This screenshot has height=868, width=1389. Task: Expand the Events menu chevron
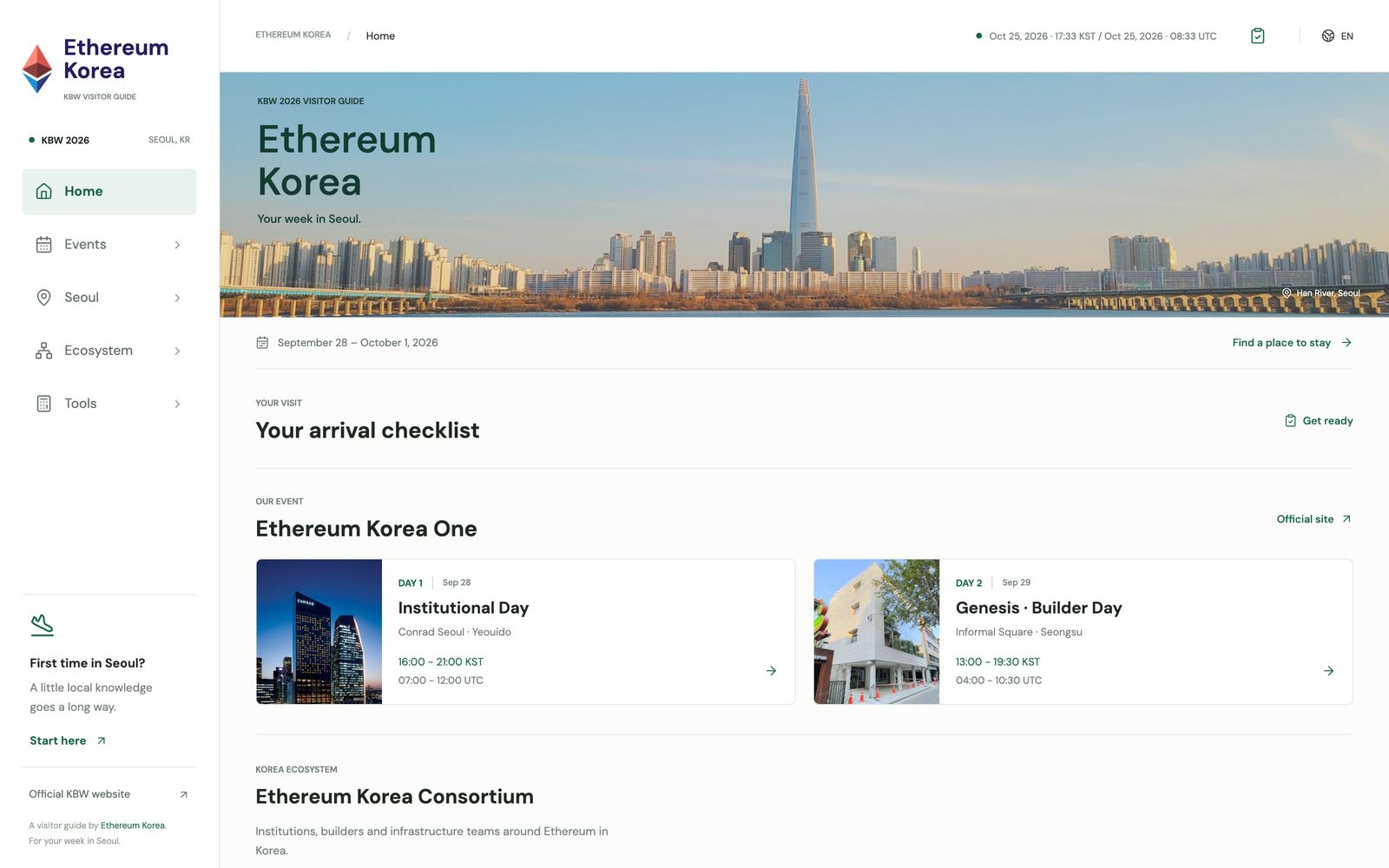point(177,245)
